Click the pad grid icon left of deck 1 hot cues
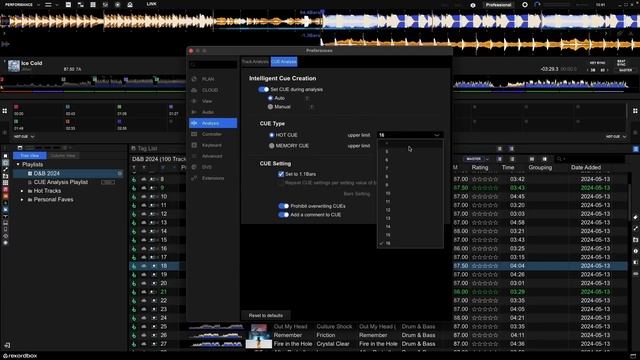 (4, 111)
